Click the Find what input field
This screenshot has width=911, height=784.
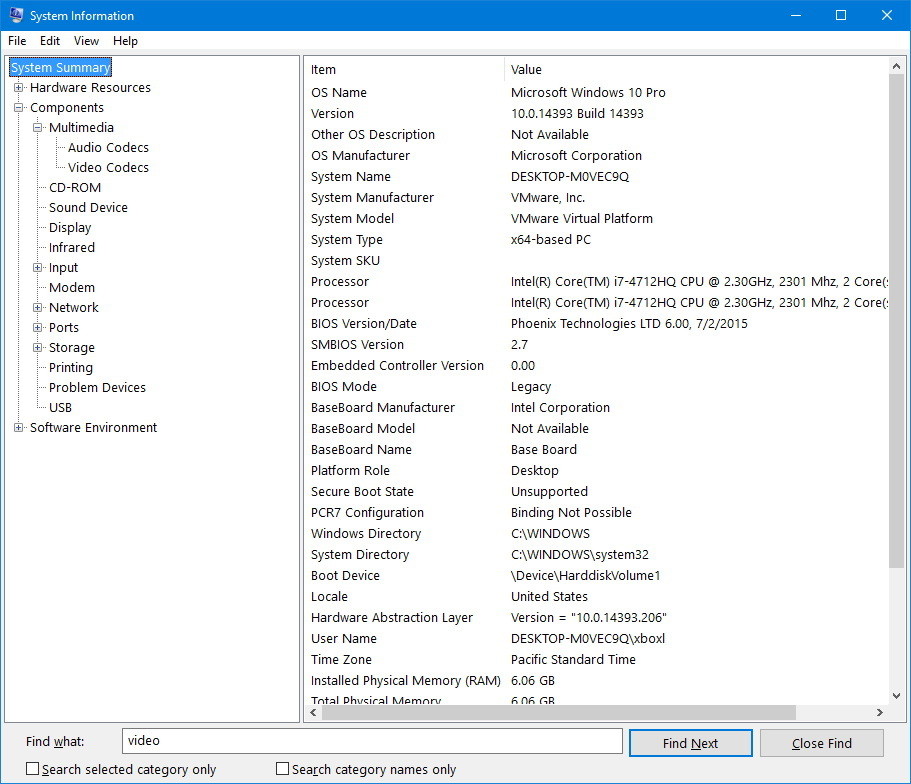tap(372, 741)
